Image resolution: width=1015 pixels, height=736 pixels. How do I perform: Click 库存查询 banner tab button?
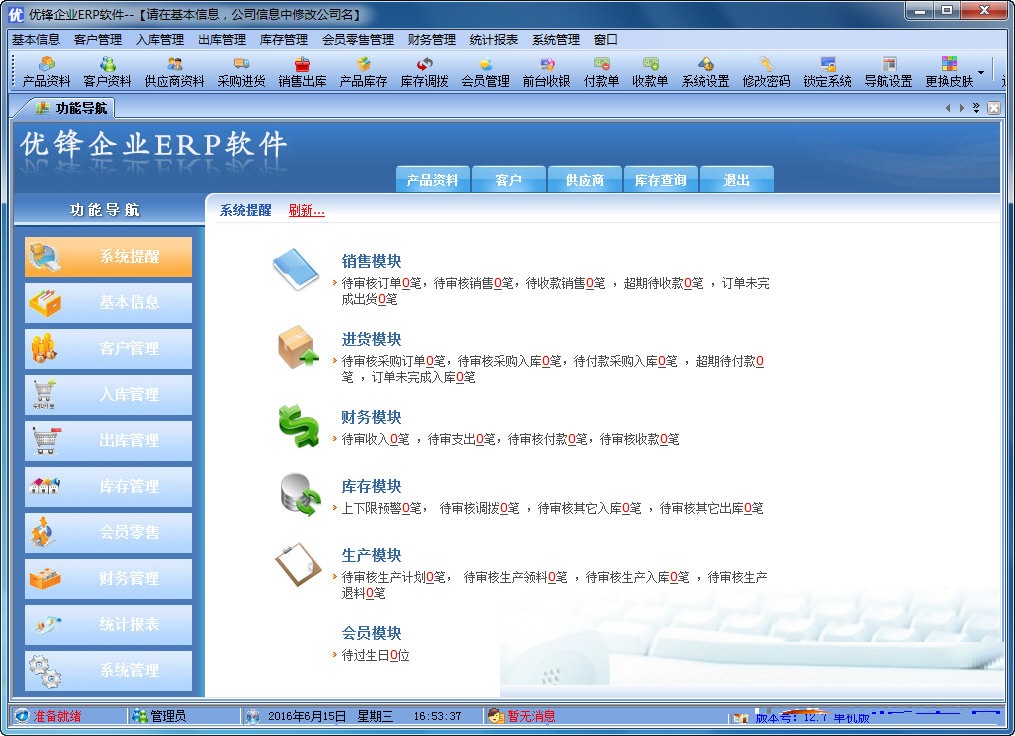[660, 180]
